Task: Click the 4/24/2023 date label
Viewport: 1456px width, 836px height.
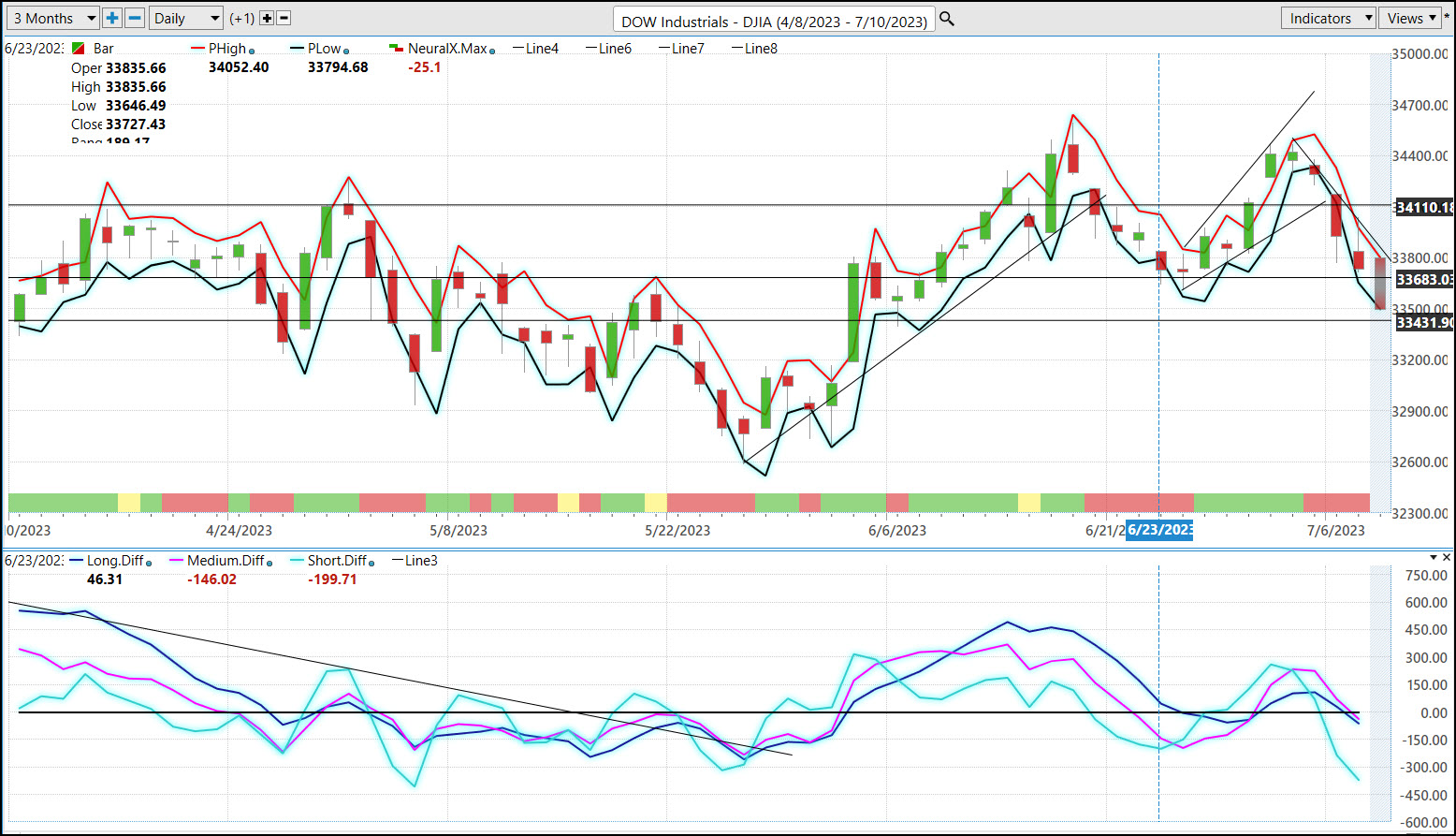Action: (239, 530)
